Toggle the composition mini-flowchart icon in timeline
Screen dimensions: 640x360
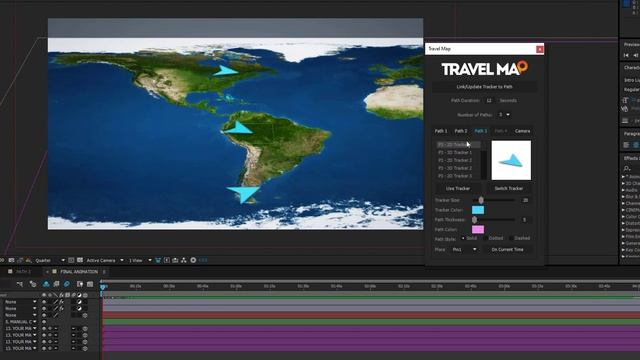20,284
